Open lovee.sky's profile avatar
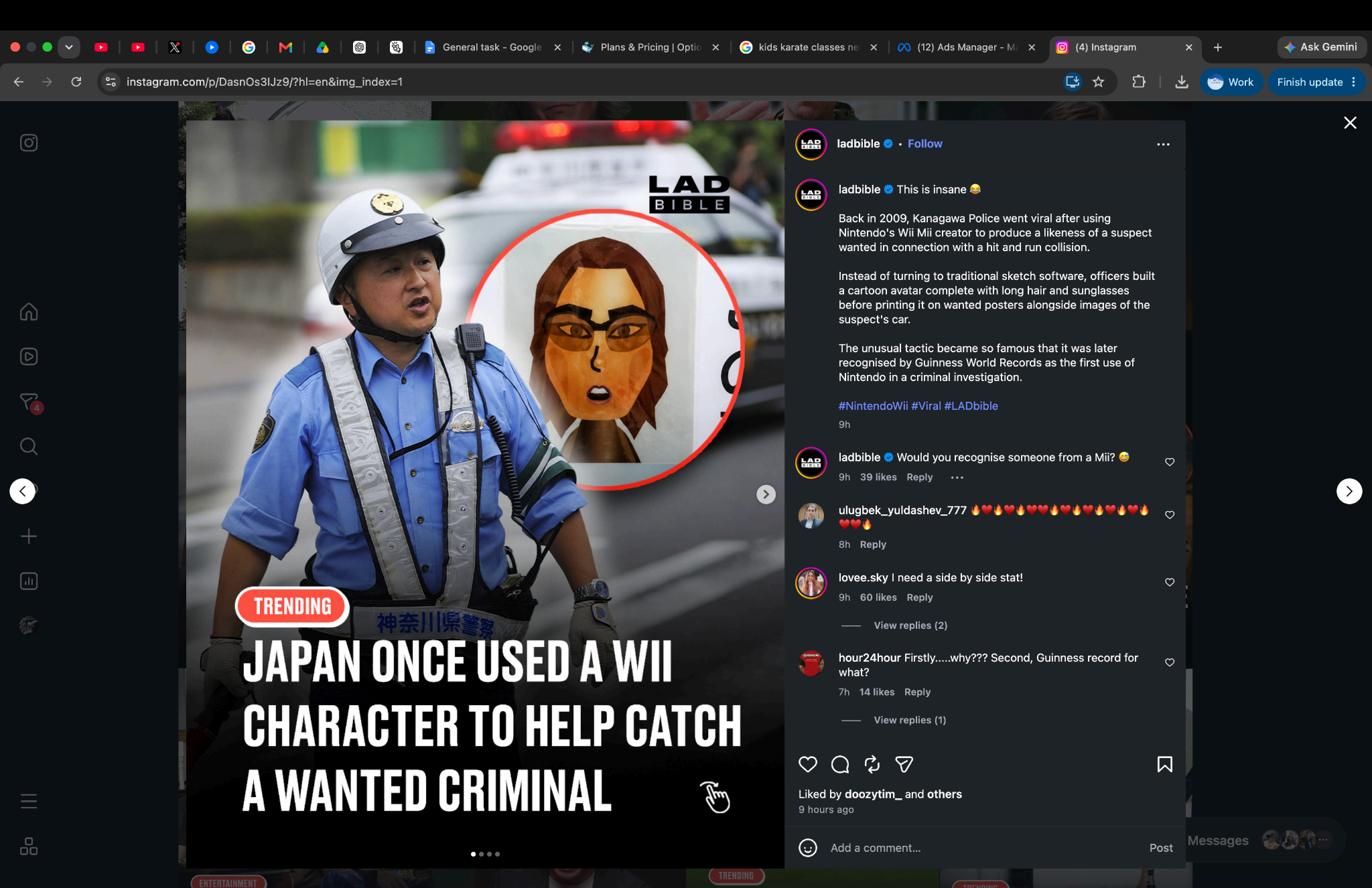1372x888 pixels. (811, 583)
